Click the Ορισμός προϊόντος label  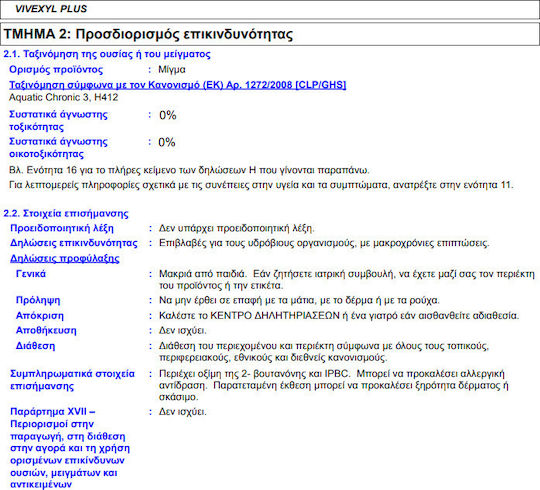(x=56, y=70)
